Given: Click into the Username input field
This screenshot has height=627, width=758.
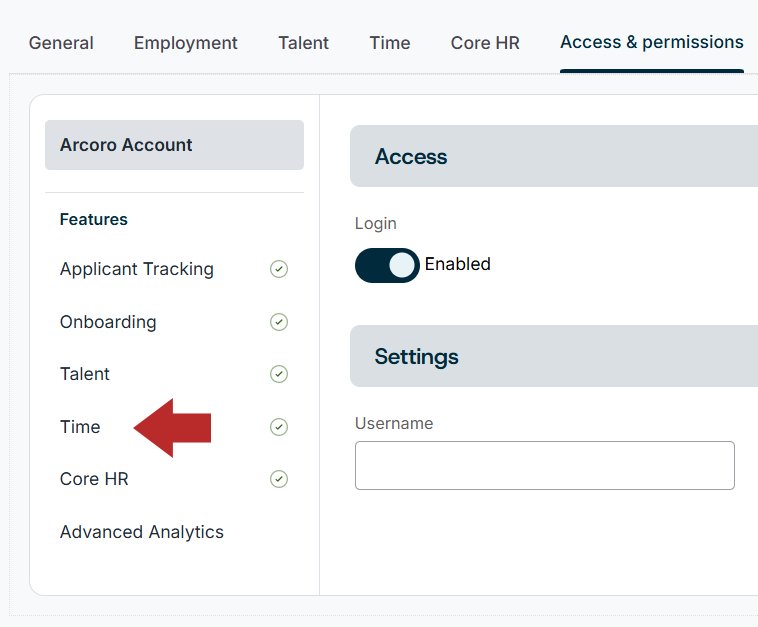Looking at the screenshot, I should (x=545, y=466).
